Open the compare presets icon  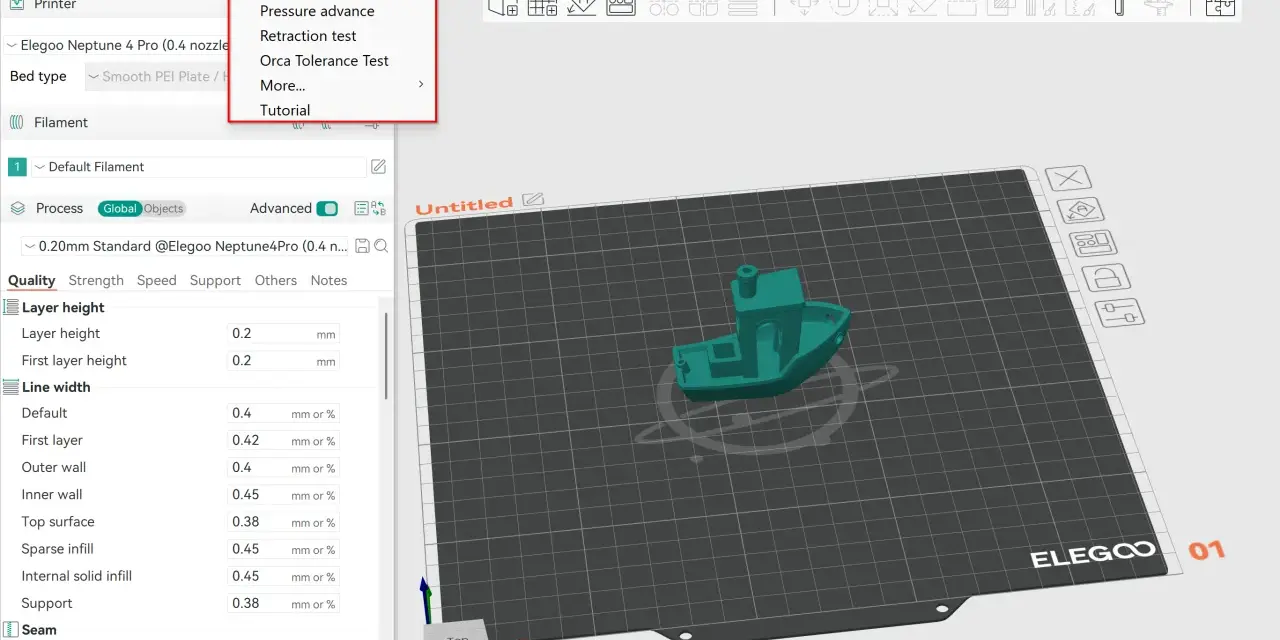378,208
